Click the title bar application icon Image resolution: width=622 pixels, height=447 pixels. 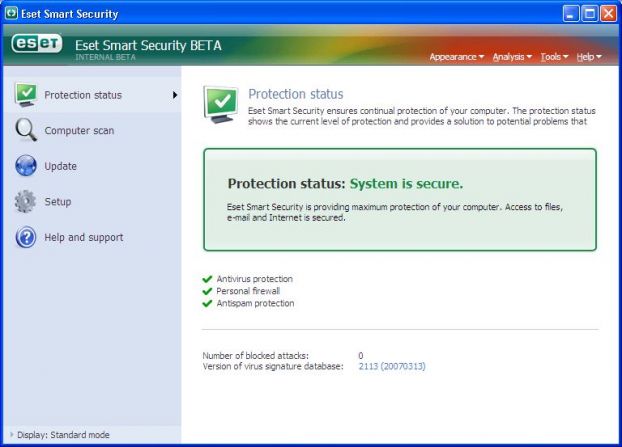[x=11, y=14]
